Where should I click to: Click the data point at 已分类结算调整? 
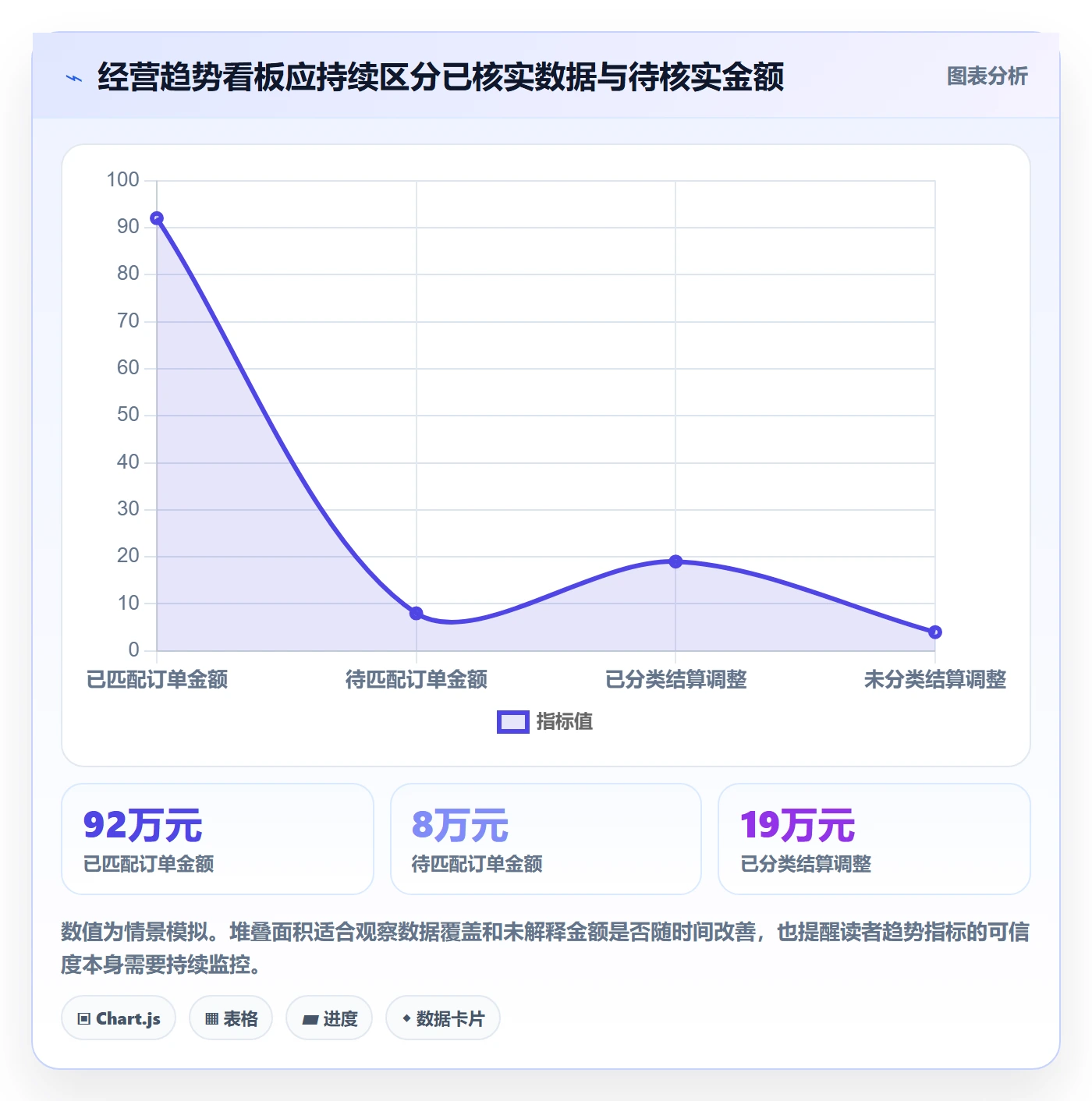(675, 561)
